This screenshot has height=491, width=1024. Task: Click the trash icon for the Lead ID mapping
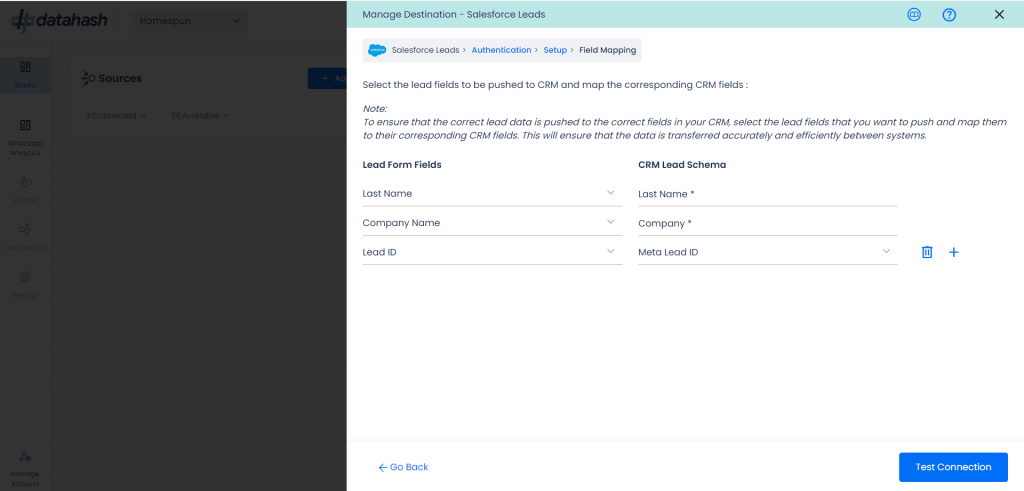(x=927, y=252)
